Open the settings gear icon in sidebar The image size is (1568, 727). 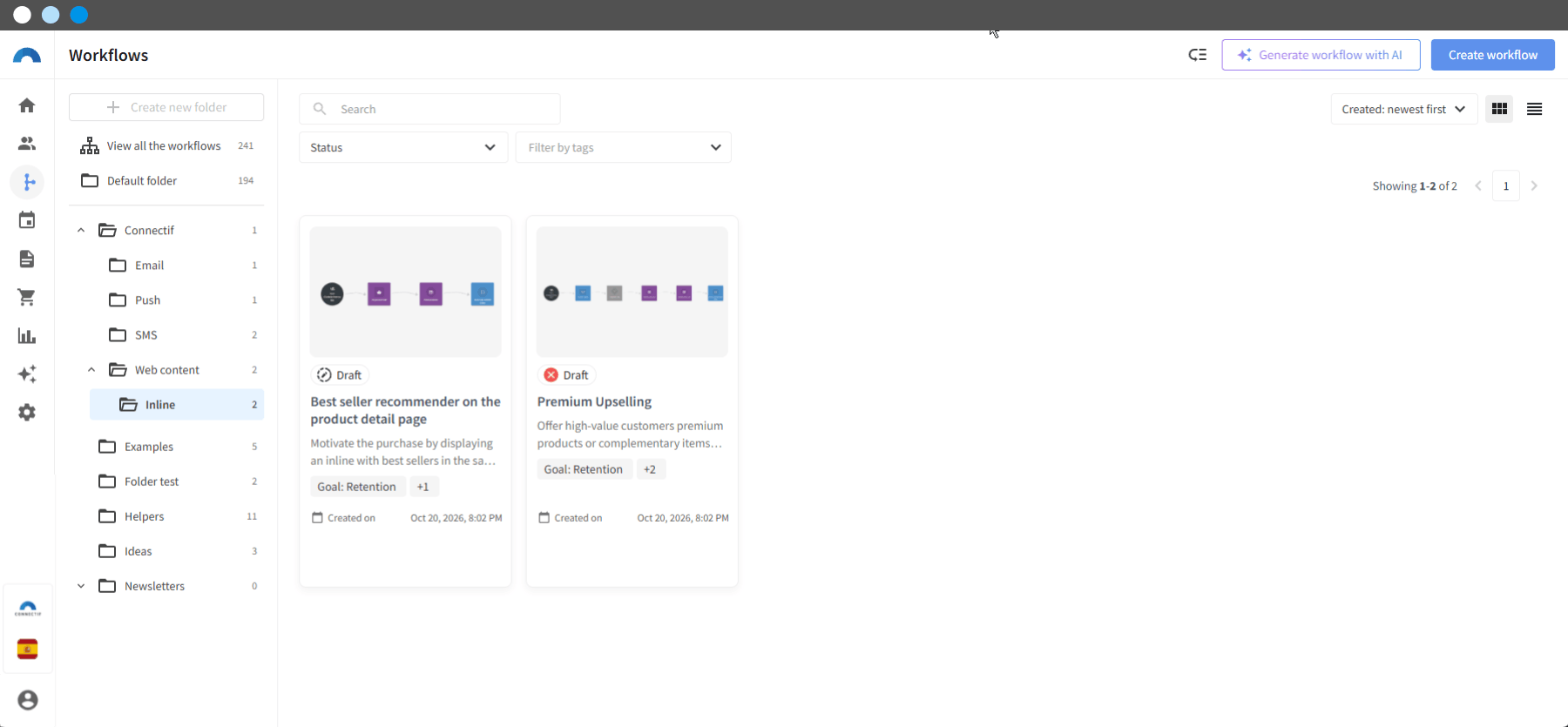[x=27, y=412]
